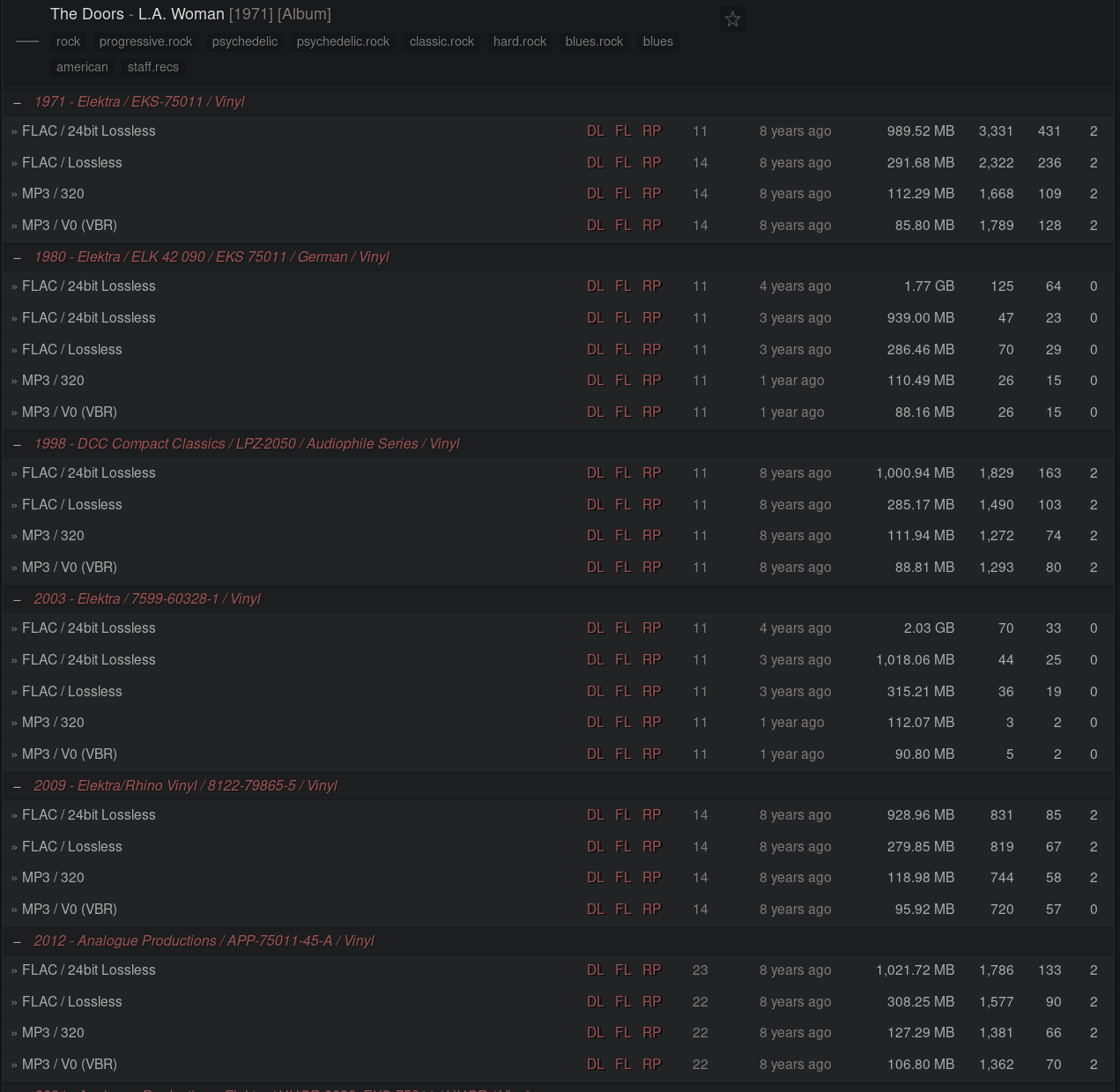Click DL for the 112.07 MB torrent

click(596, 722)
